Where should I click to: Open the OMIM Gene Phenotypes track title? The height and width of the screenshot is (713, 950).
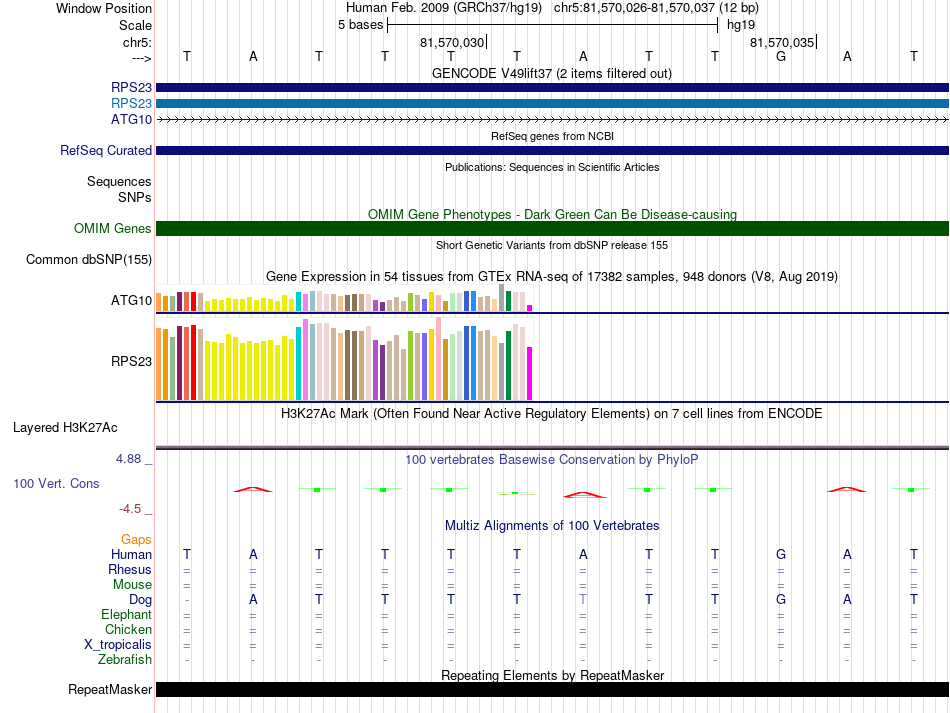pos(552,214)
